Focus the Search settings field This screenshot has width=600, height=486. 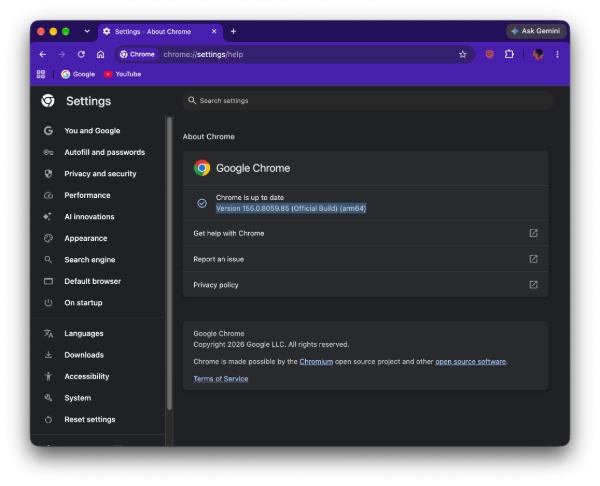pyautogui.click(x=367, y=101)
